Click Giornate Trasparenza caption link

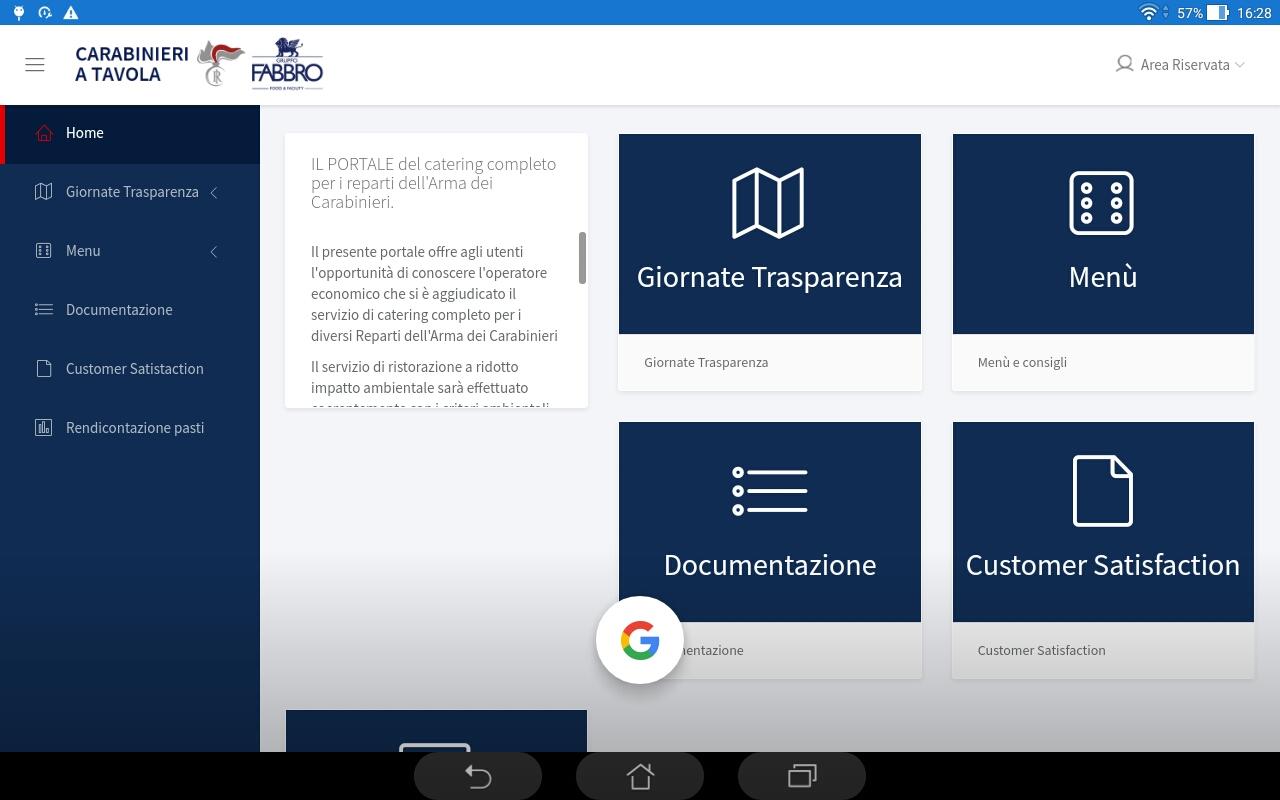(x=706, y=362)
